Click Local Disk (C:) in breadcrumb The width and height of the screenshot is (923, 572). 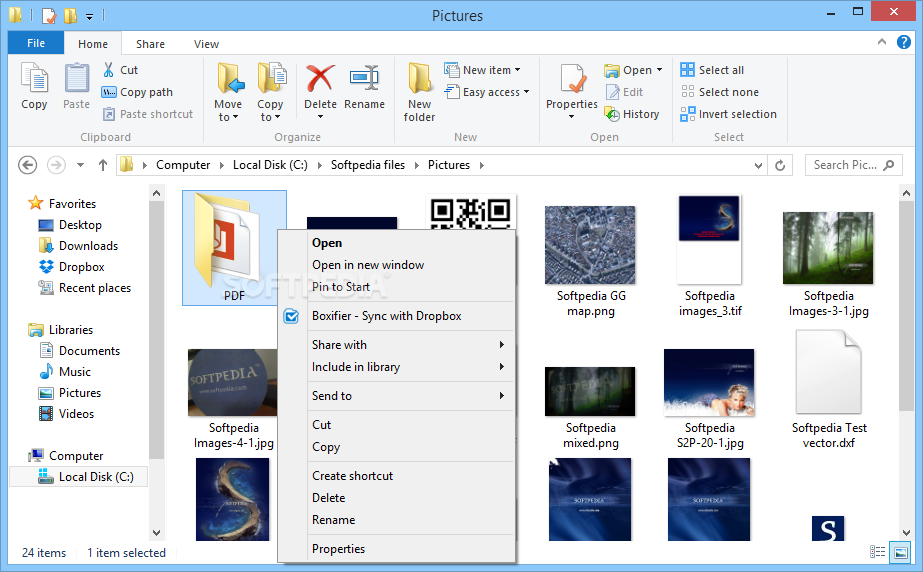click(270, 165)
